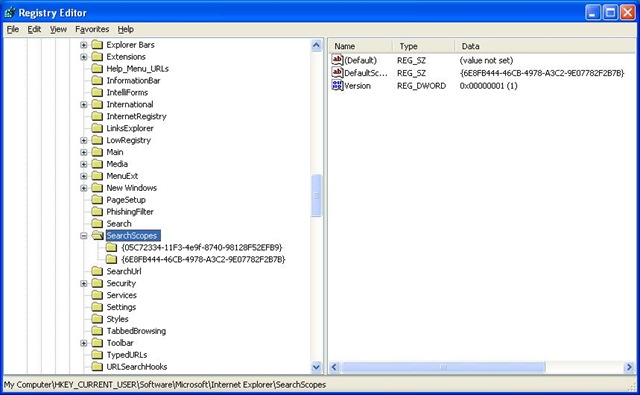Click the {05C72334...} subkey folder icon
Screen dimensions: 640x395
[x=111, y=247]
